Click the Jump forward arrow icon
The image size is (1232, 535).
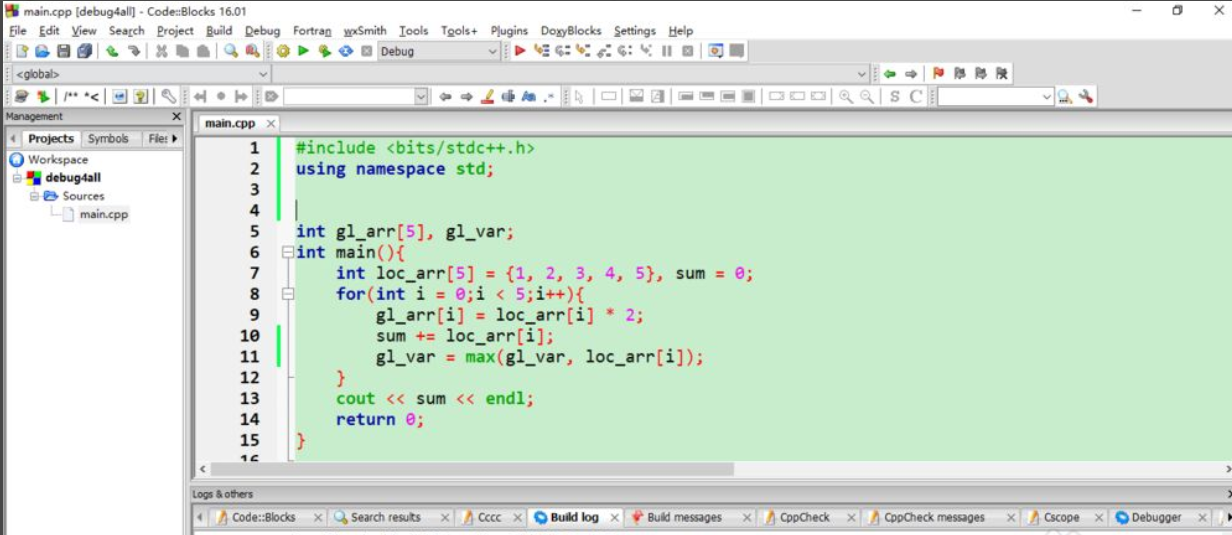[x=910, y=74]
